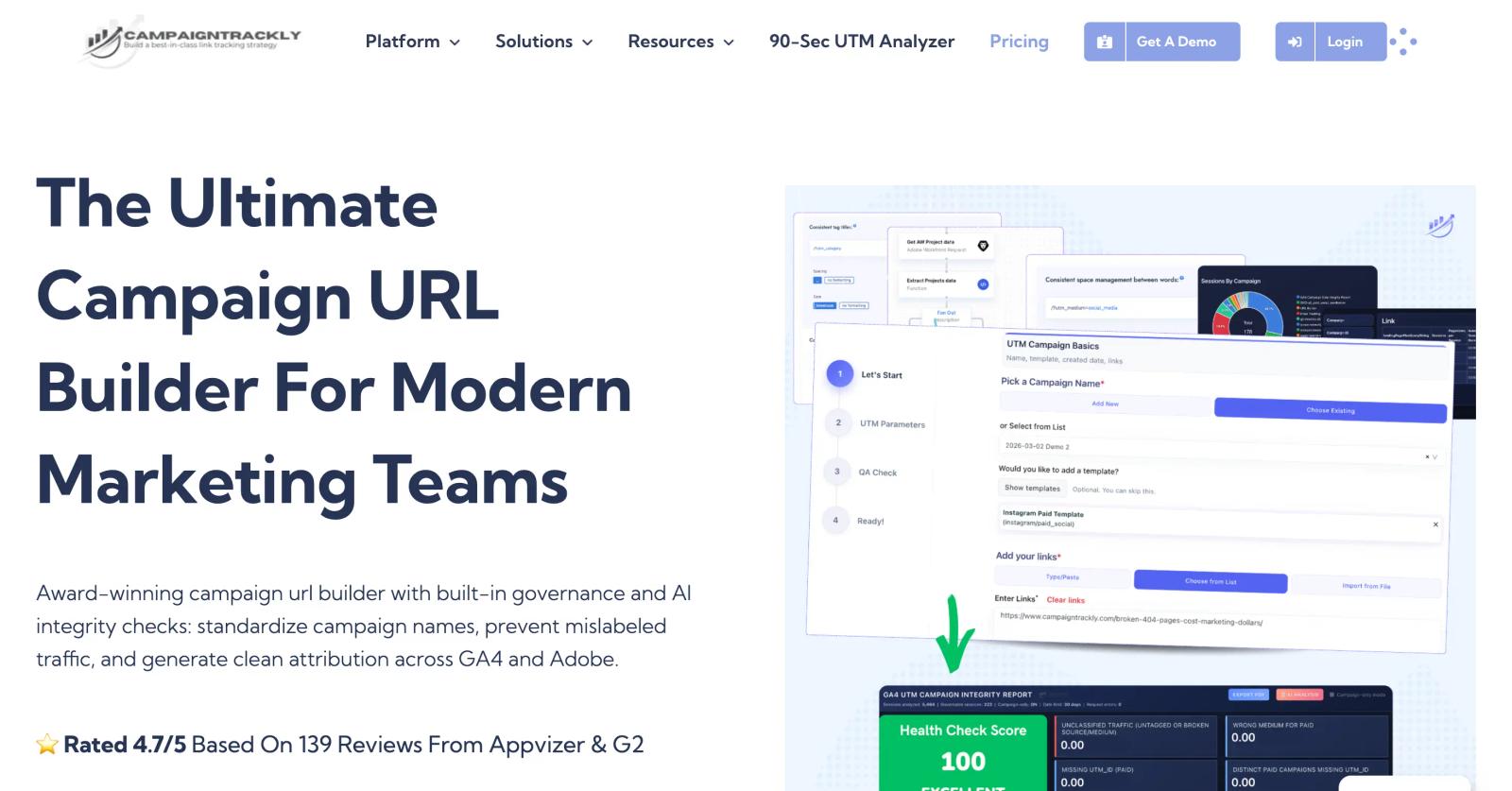Screen dimensions: 1512x791
Task: Expand the Solutions dropdown menu
Action: pyautogui.click(x=544, y=42)
